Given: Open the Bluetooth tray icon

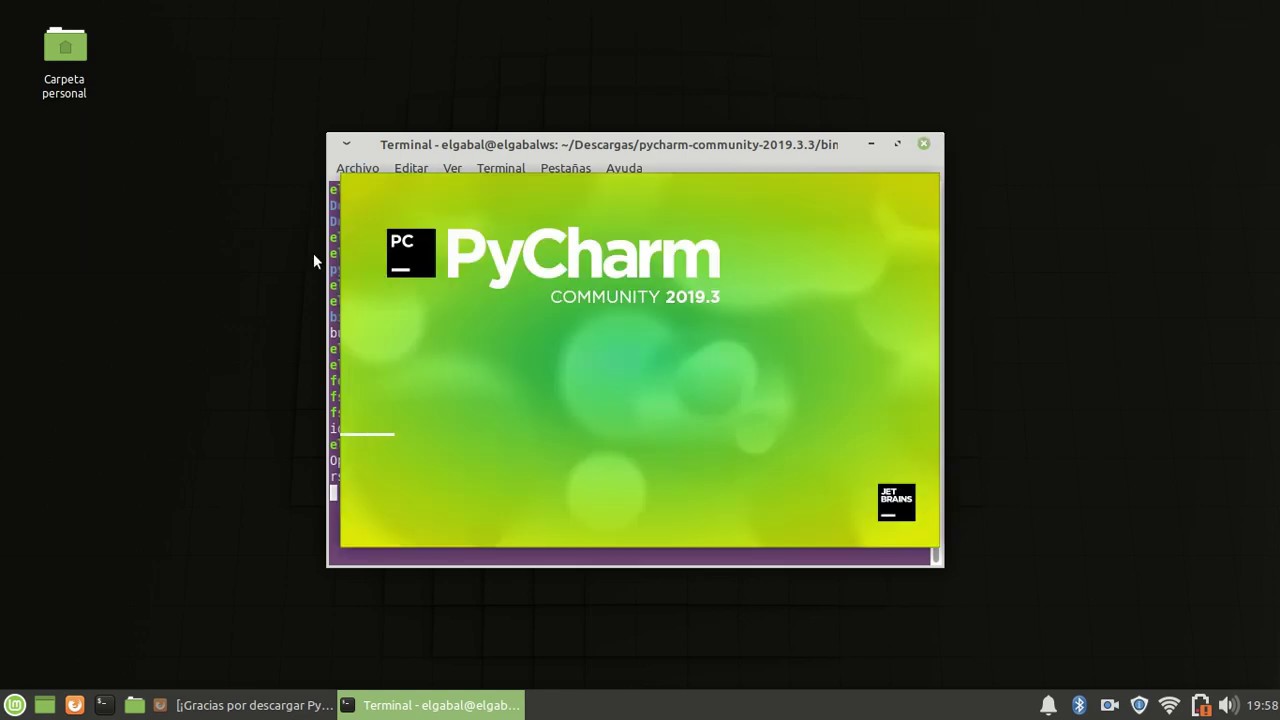Looking at the screenshot, I should pos(1079,705).
